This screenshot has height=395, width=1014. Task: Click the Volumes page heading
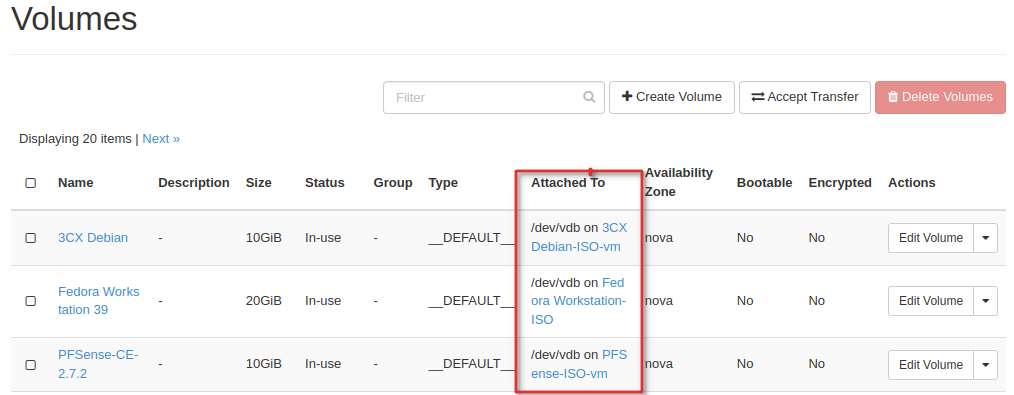(74, 18)
